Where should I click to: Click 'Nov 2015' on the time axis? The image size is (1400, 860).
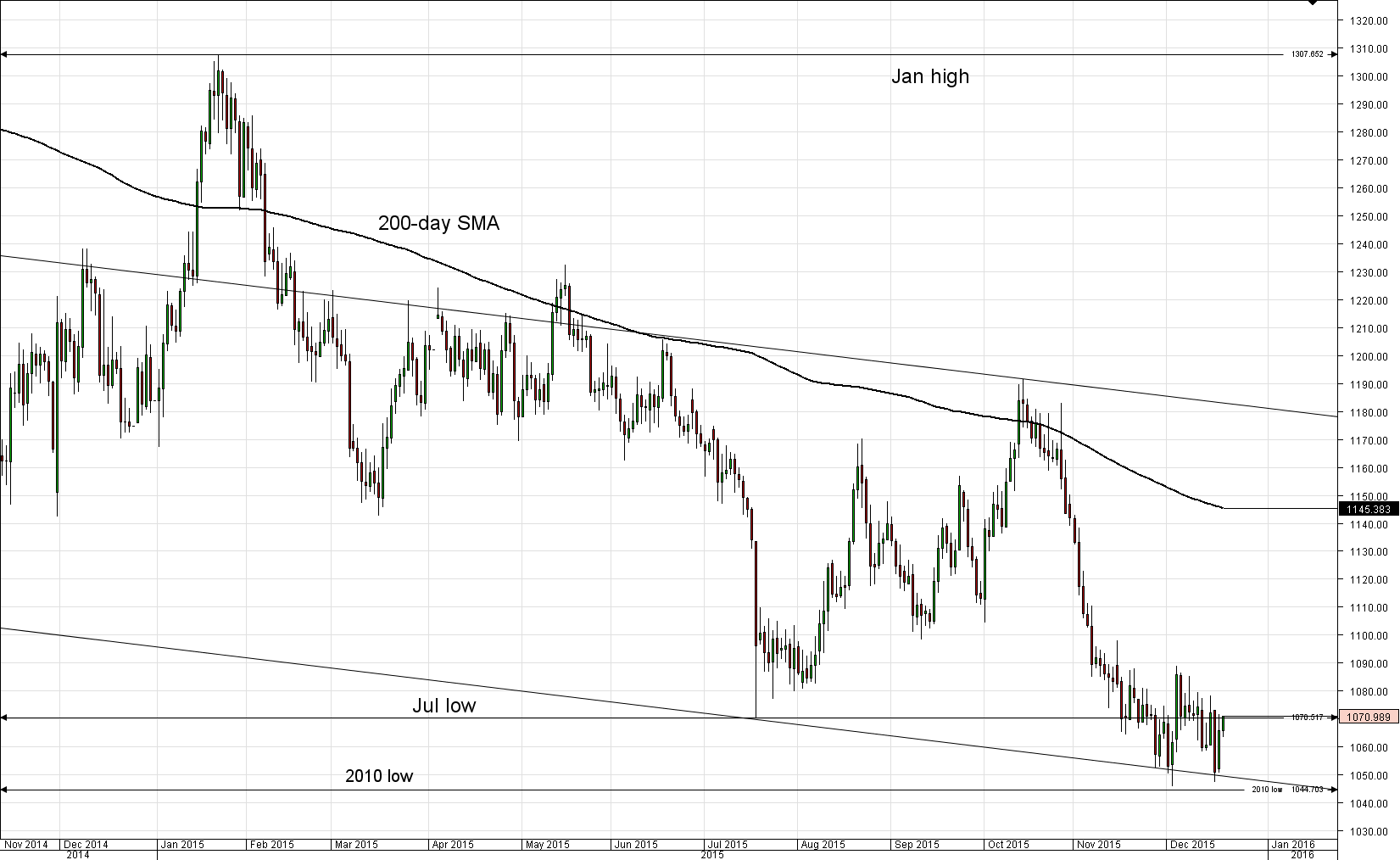tap(1099, 845)
